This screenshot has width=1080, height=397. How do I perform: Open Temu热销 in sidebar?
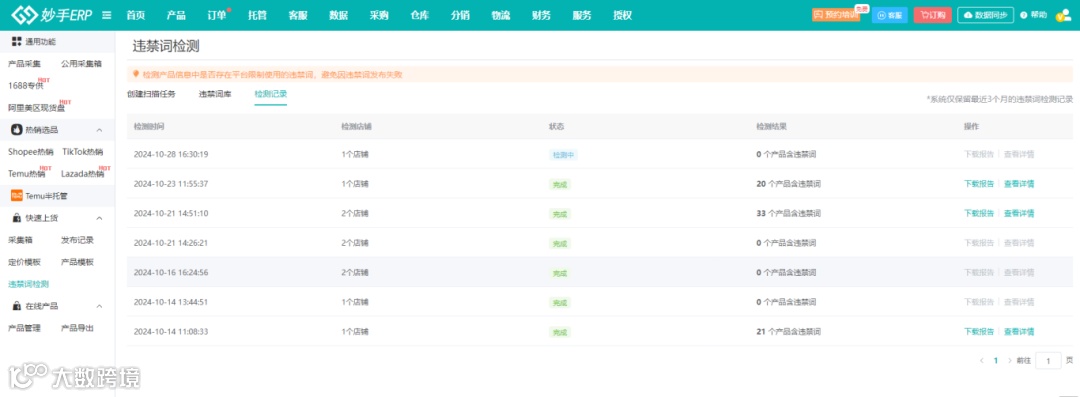click(x=26, y=174)
